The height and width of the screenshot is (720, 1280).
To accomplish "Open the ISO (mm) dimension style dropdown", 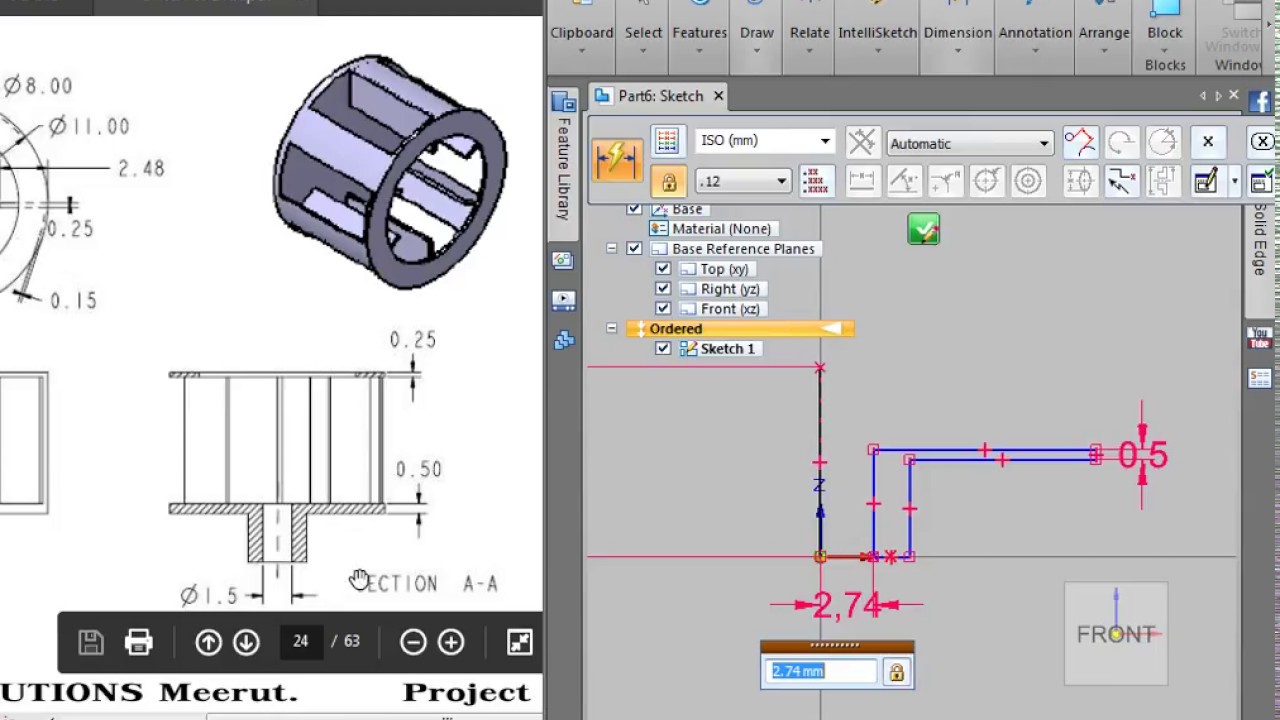I will pyautogui.click(x=765, y=141).
